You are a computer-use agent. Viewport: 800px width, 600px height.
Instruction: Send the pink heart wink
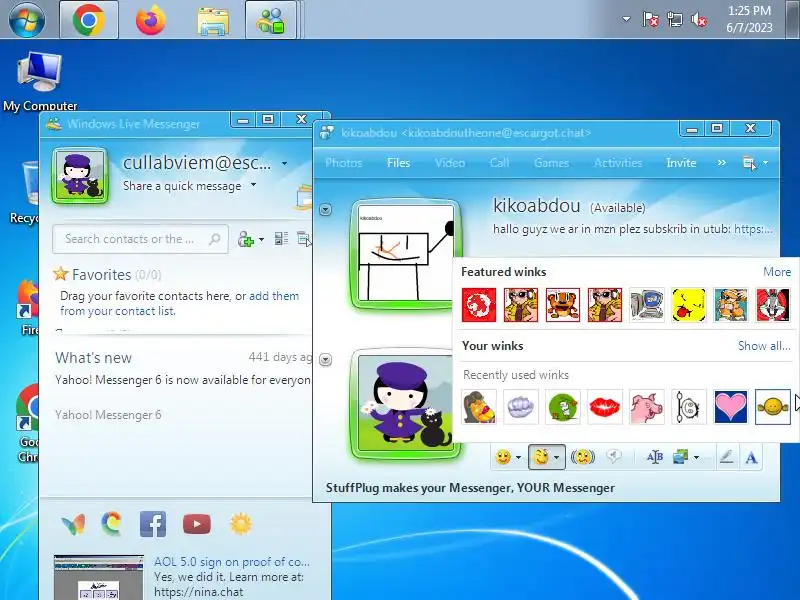(x=731, y=407)
